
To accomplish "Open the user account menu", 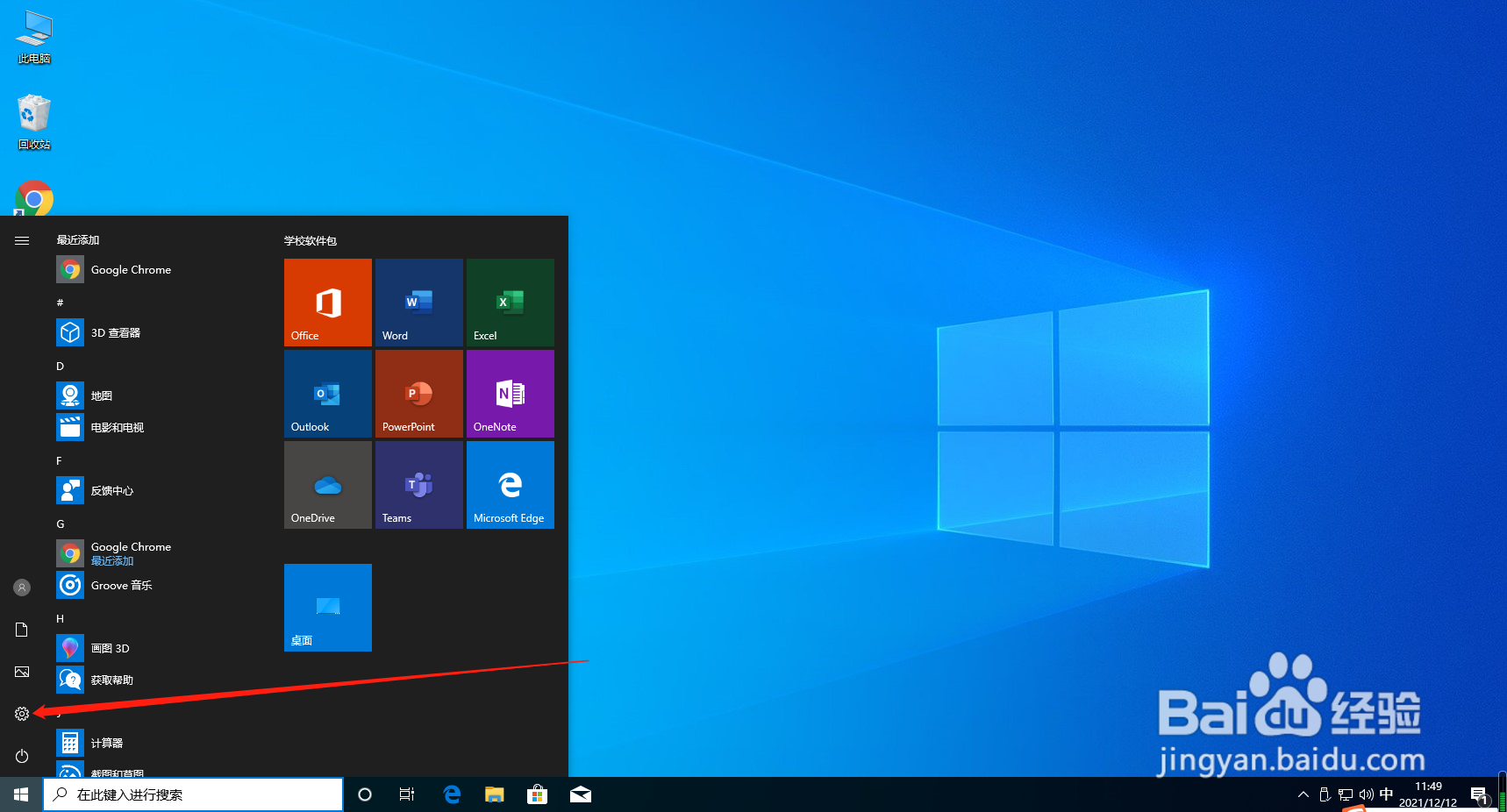I will (x=22, y=588).
